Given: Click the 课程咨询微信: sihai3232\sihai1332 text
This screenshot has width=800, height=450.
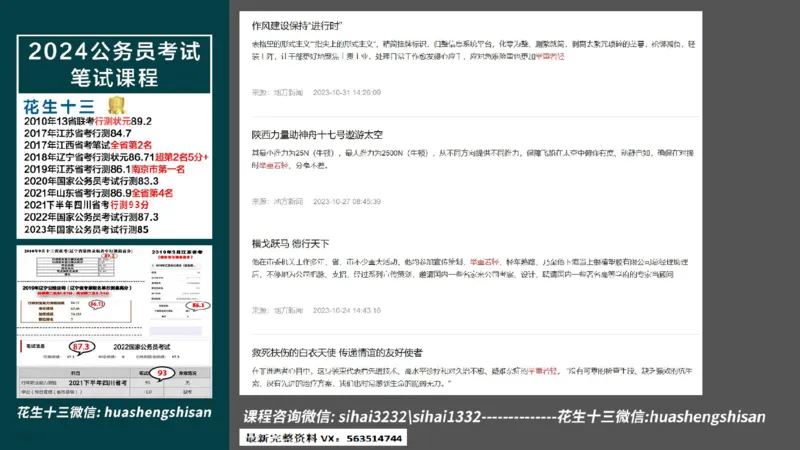Looking at the screenshot, I should (x=362, y=417).
